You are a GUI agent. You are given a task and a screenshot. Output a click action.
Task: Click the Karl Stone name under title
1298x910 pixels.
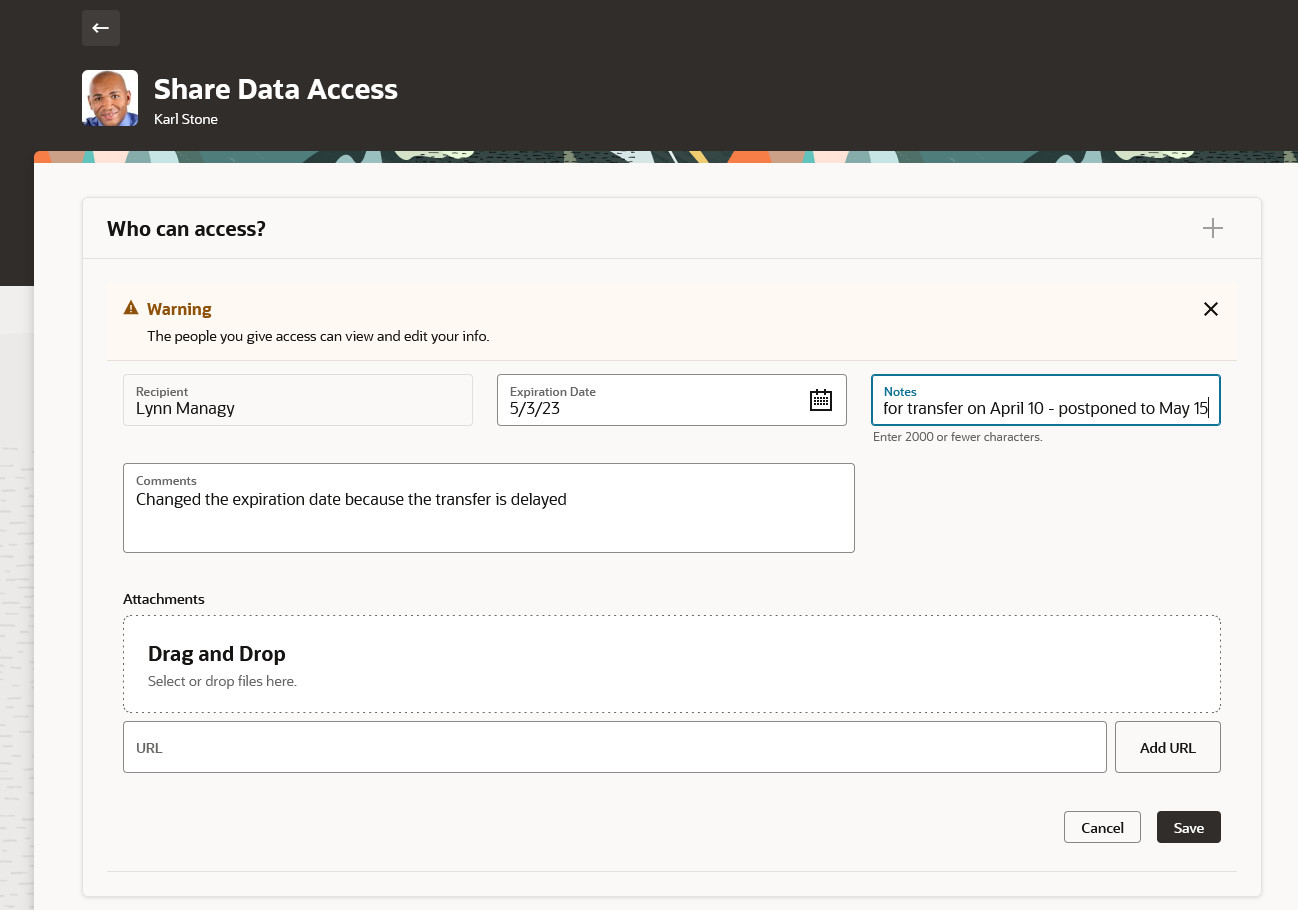(x=185, y=119)
